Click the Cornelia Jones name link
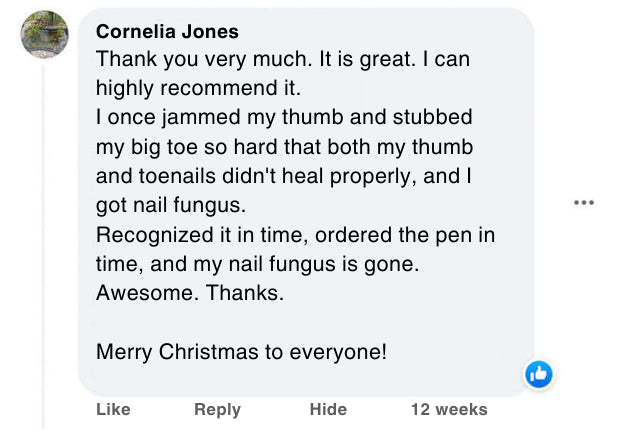Image resolution: width=618 pixels, height=432 pixels. pyautogui.click(x=167, y=31)
